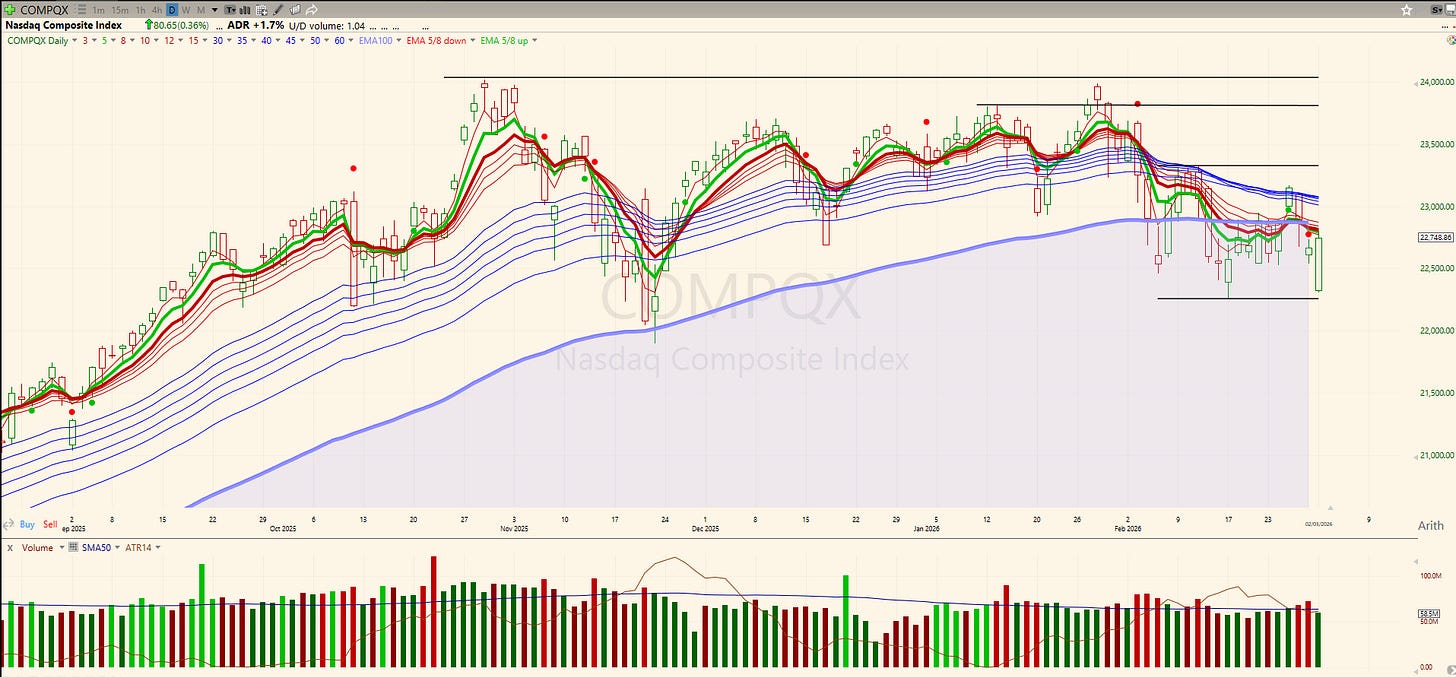
Task: Open the EMA100 indicator dropdown
Action: (399, 41)
